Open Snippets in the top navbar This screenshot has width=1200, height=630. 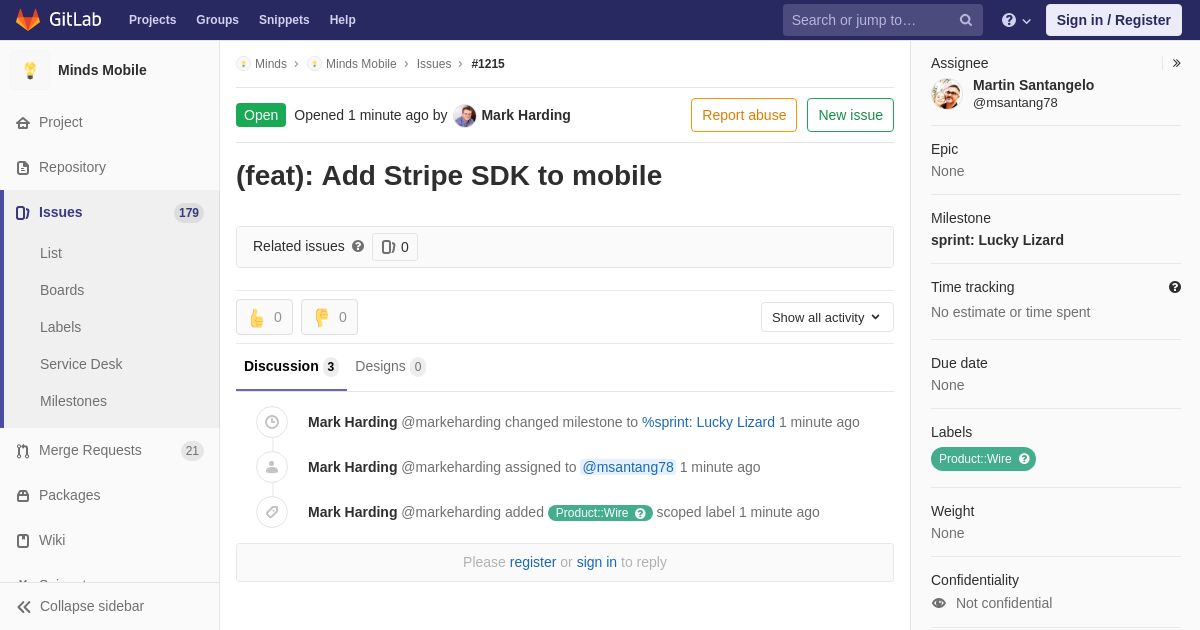click(284, 20)
